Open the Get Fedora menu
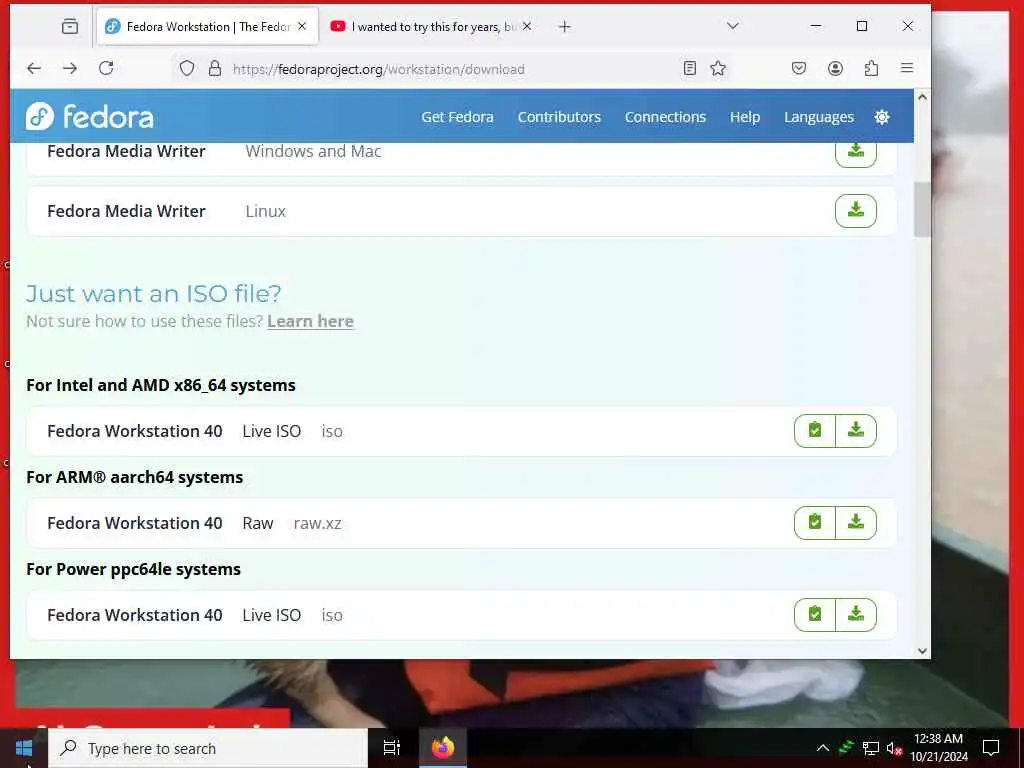Image resolution: width=1024 pixels, height=768 pixels. [457, 117]
